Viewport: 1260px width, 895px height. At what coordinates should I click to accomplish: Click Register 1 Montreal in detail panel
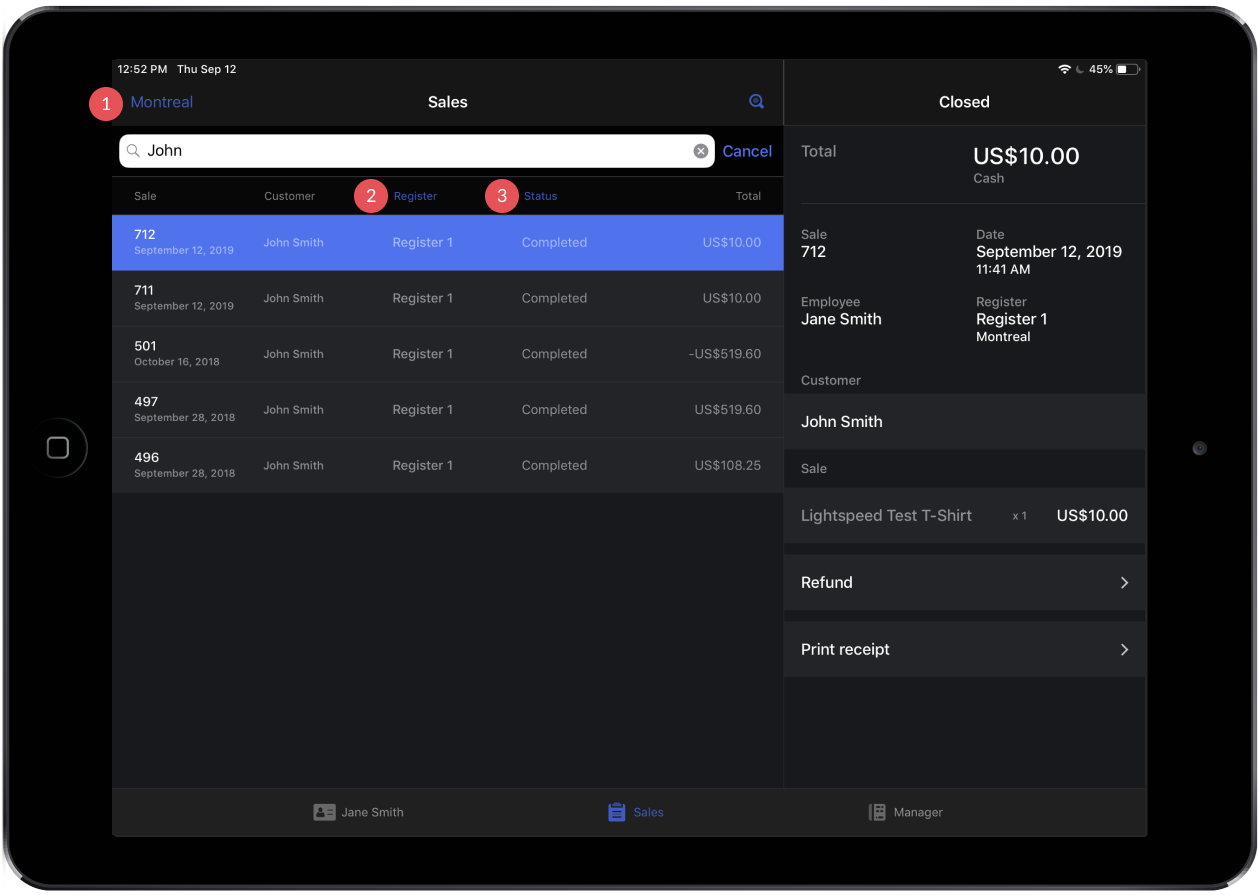pyautogui.click(x=1012, y=327)
